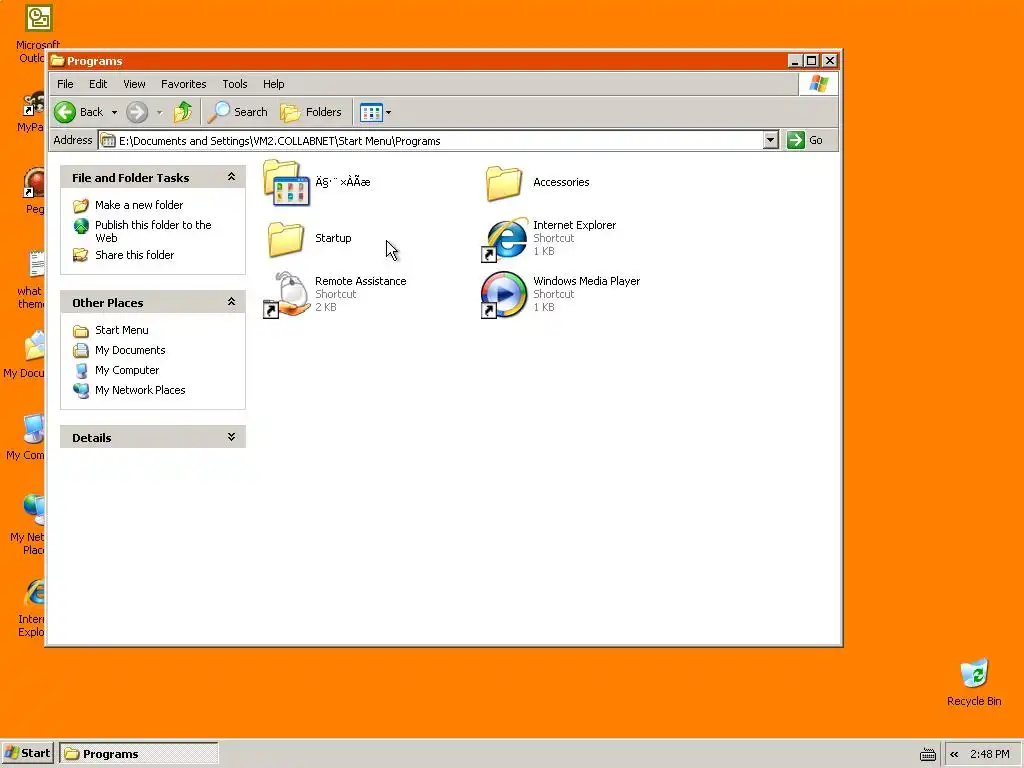The image size is (1024, 768).
Task: Click inside the Address bar path
Action: coord(431,140)
